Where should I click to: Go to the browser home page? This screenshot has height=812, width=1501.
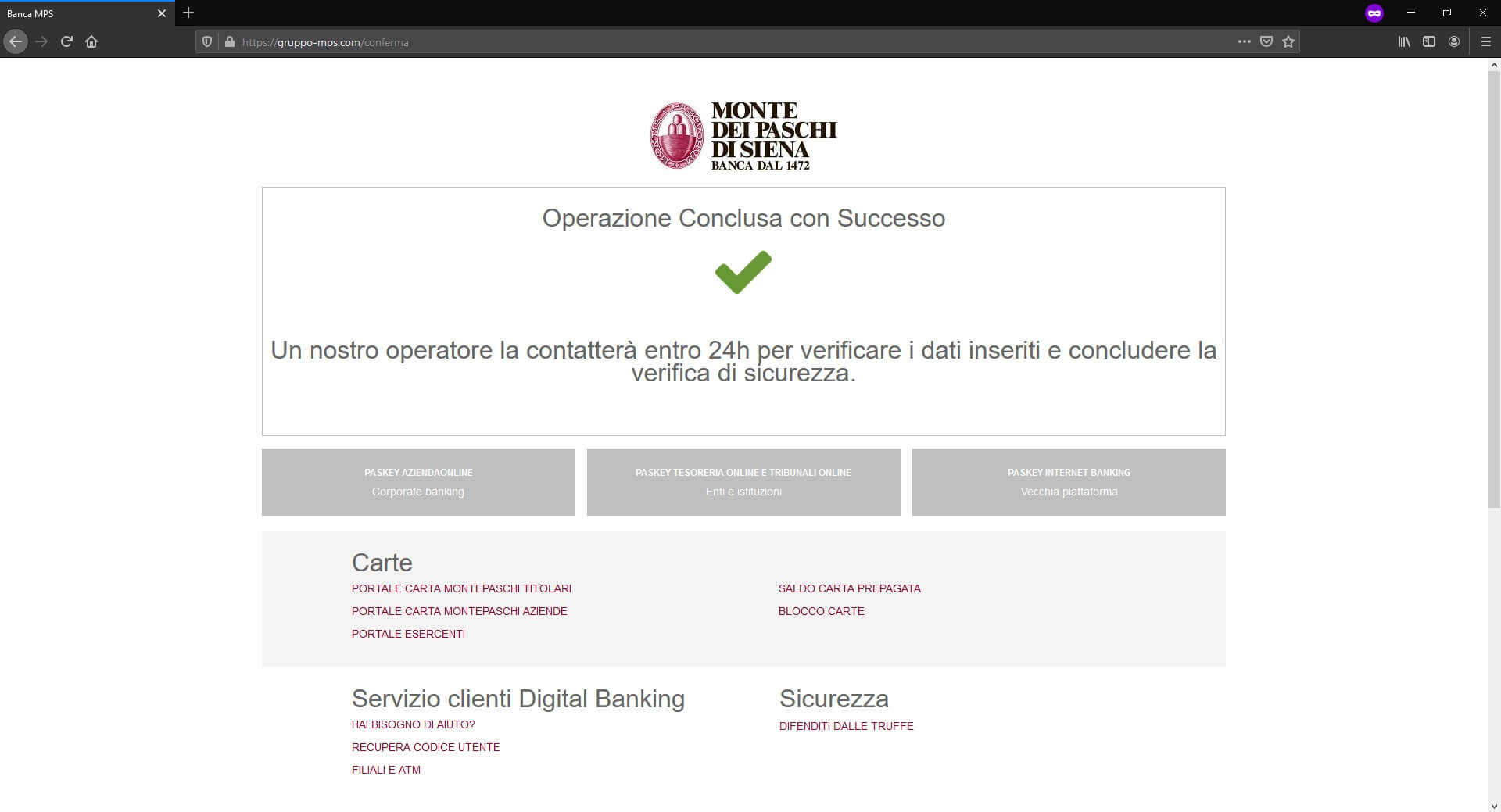coord(91,41)
